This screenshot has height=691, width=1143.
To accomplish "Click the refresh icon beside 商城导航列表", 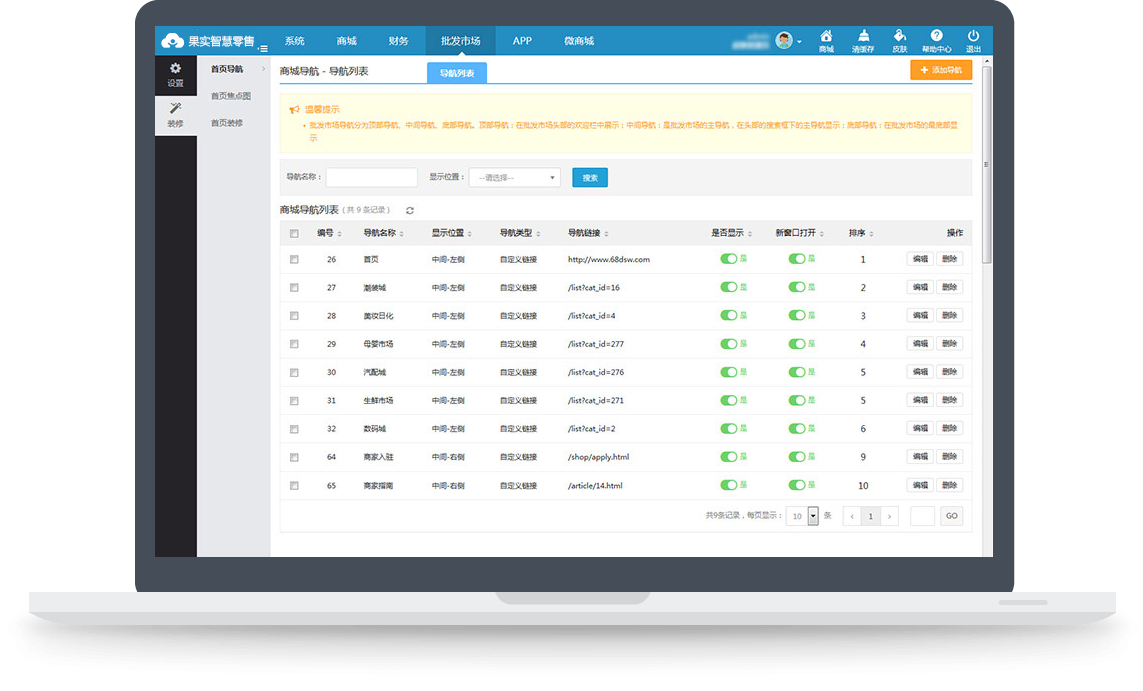I will [x=410, y=210].
